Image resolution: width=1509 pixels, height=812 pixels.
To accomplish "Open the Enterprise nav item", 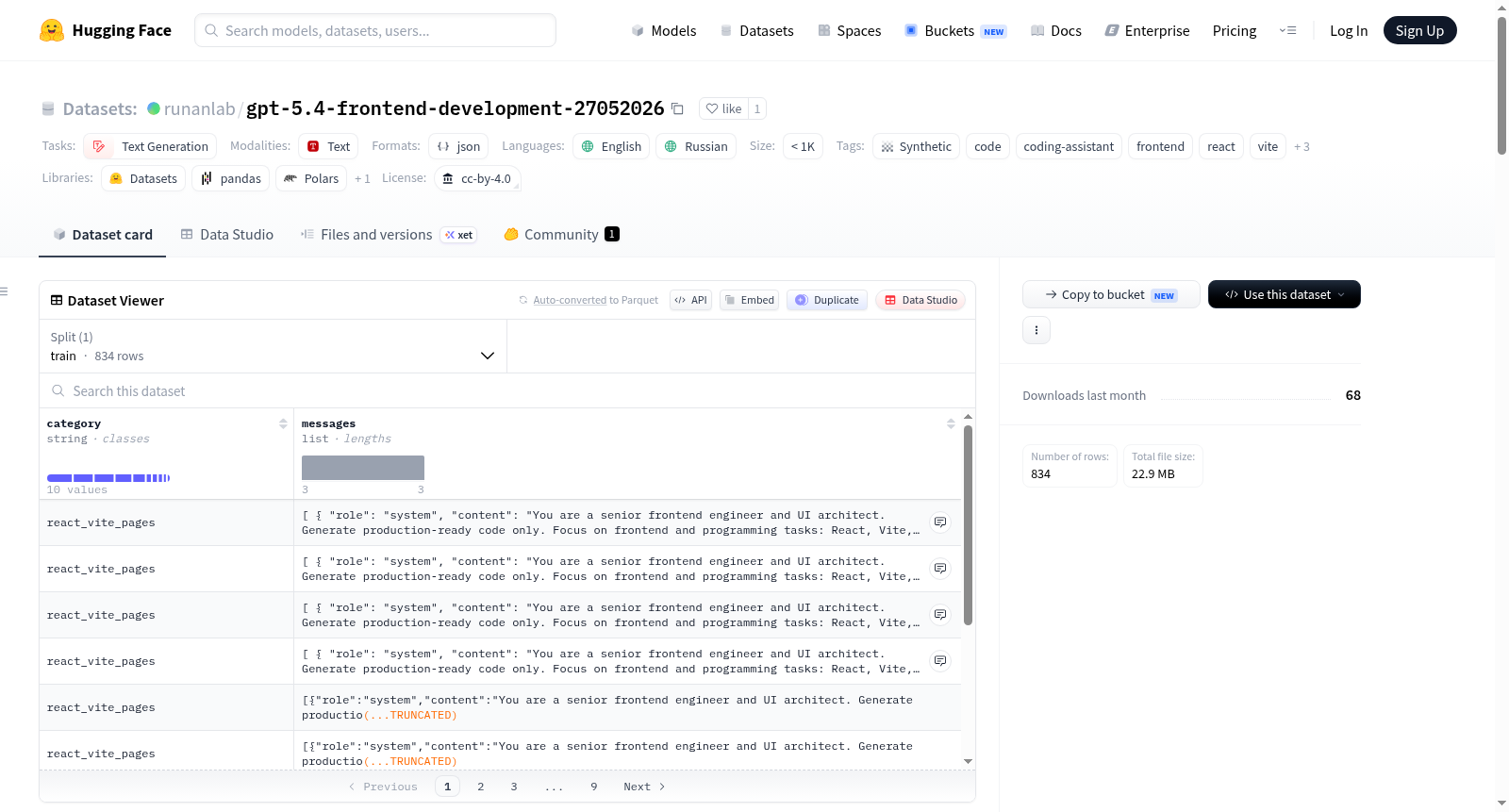I will tap(1147, 30).
